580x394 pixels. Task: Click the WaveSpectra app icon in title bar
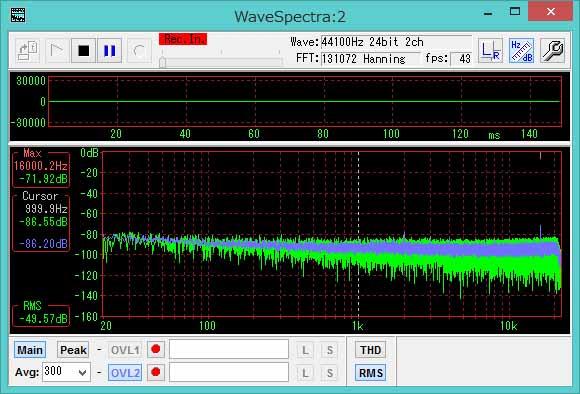pyautogui.click(x=18, y=15)
